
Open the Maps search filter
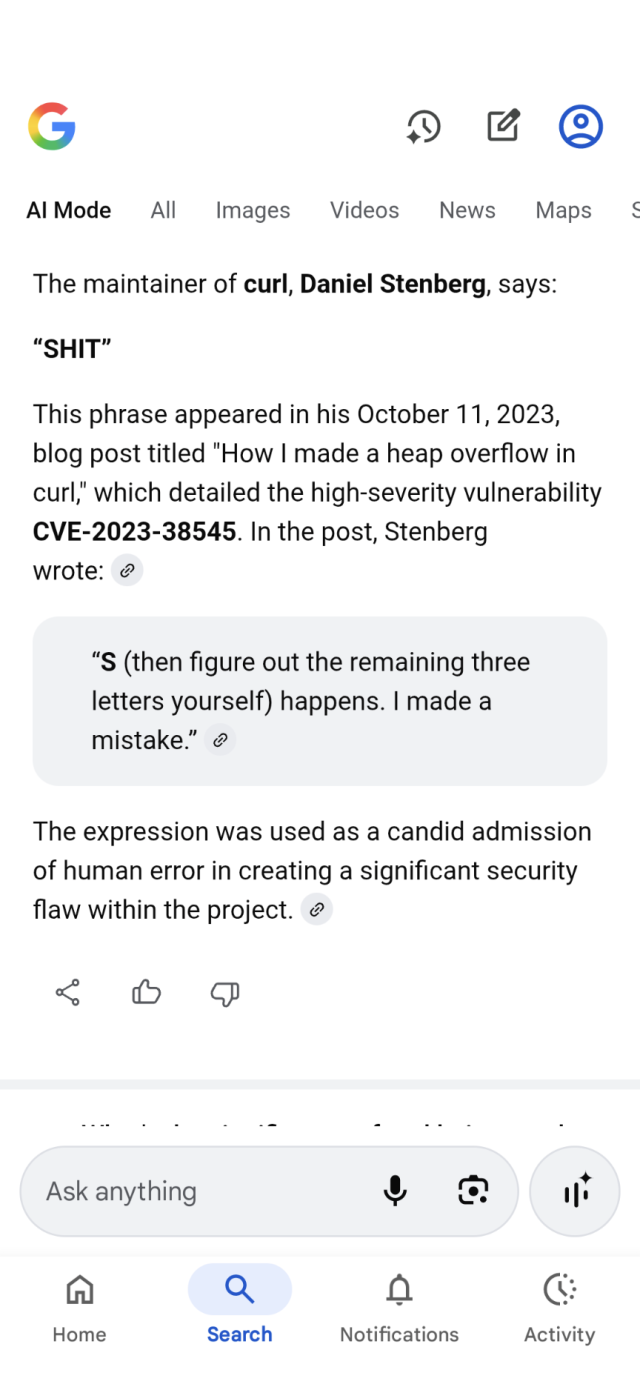point(562,210)
